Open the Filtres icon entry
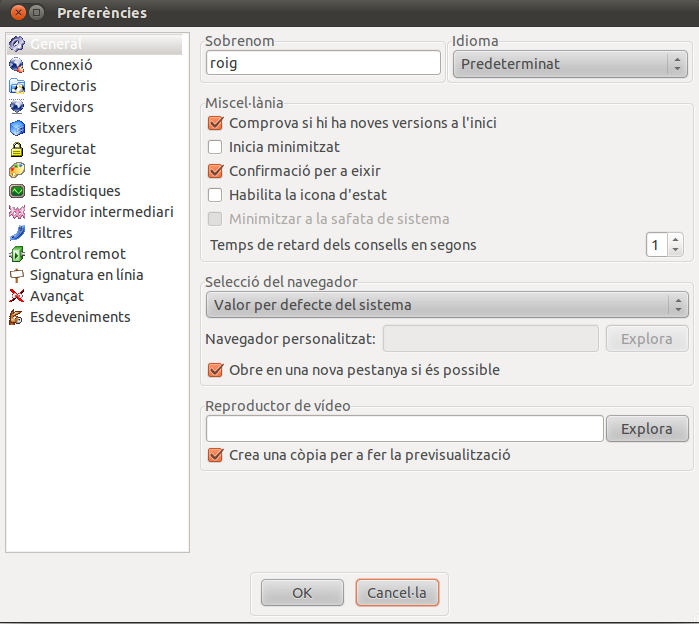Viewport: 699px width, 624px height. click(17, 233)
